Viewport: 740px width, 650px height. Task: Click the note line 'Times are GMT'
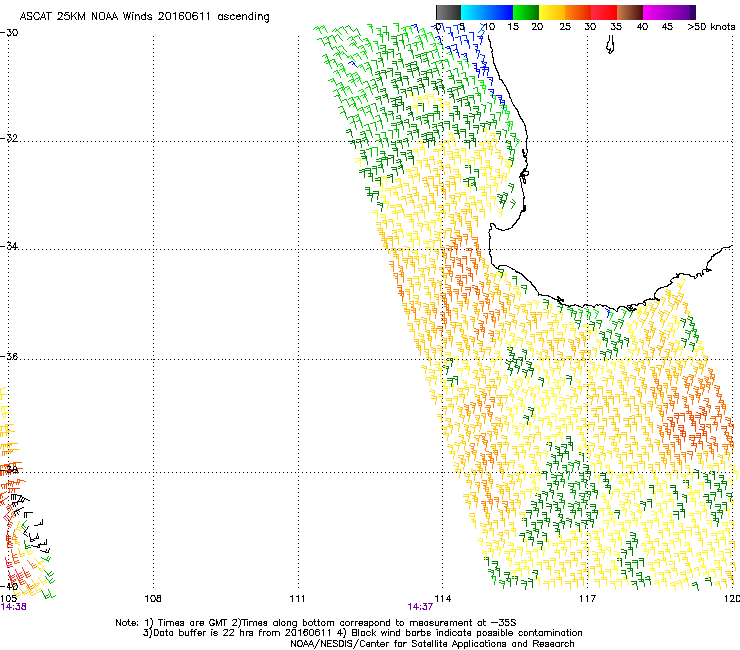pos(193,623)
